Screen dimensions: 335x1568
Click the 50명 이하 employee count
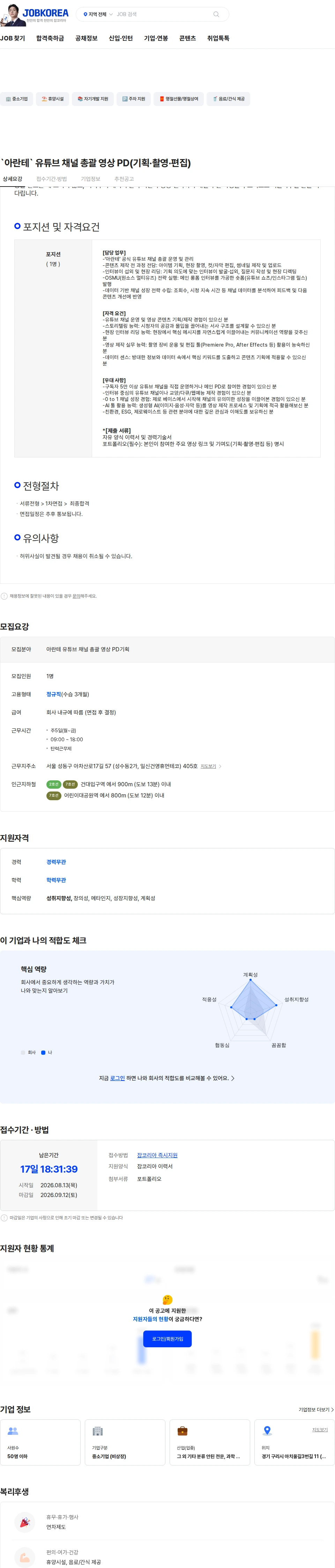17,1457
